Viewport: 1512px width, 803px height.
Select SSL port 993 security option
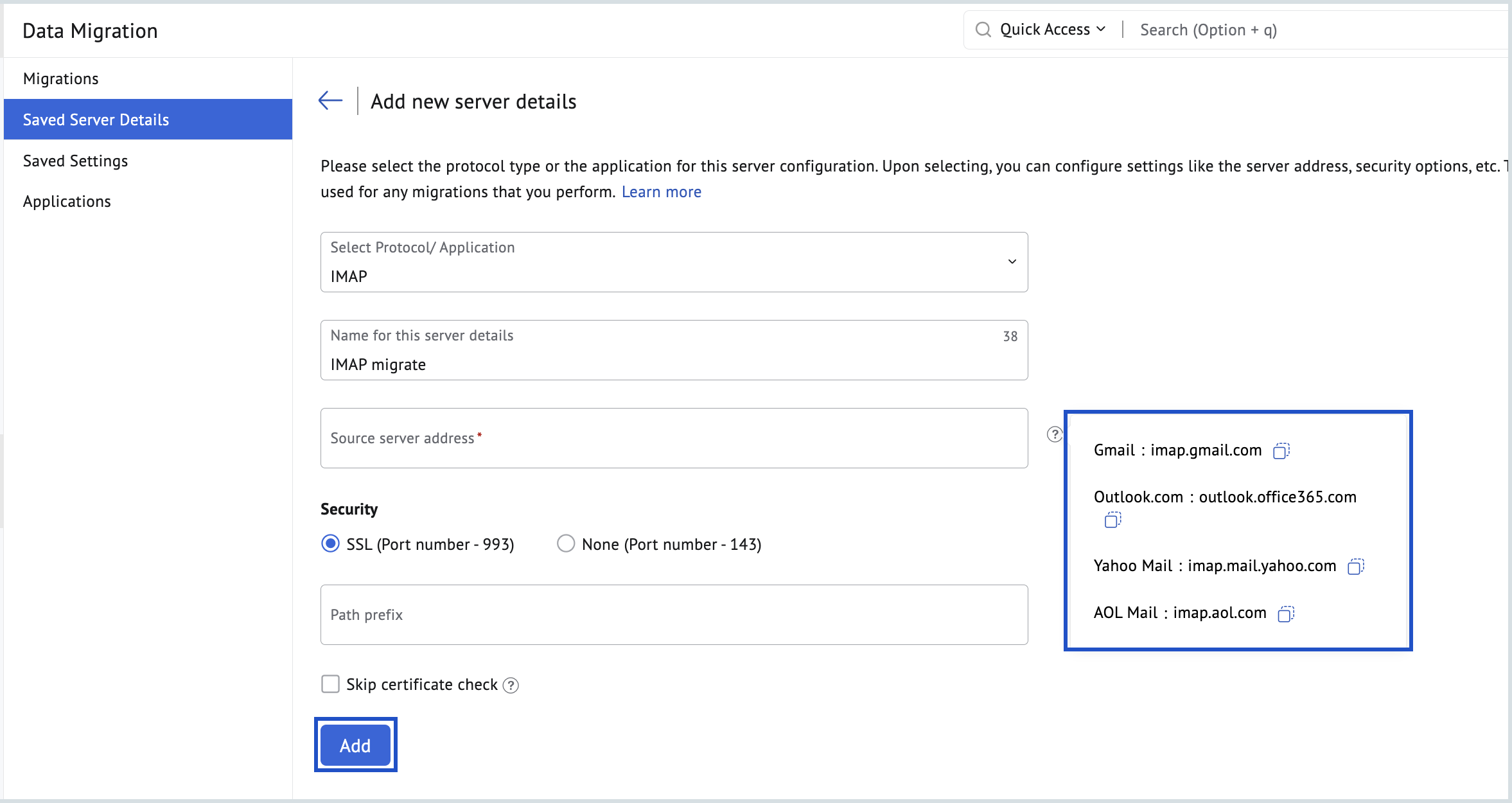tap(330, 544)
